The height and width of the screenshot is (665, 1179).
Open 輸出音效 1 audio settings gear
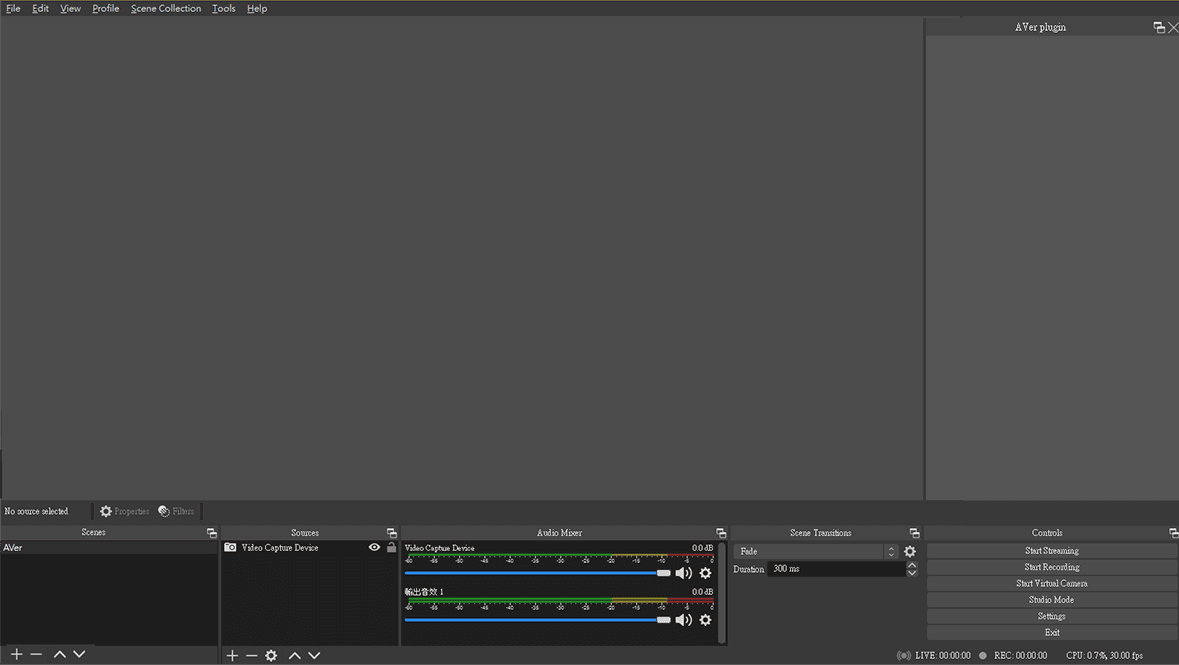705,620
